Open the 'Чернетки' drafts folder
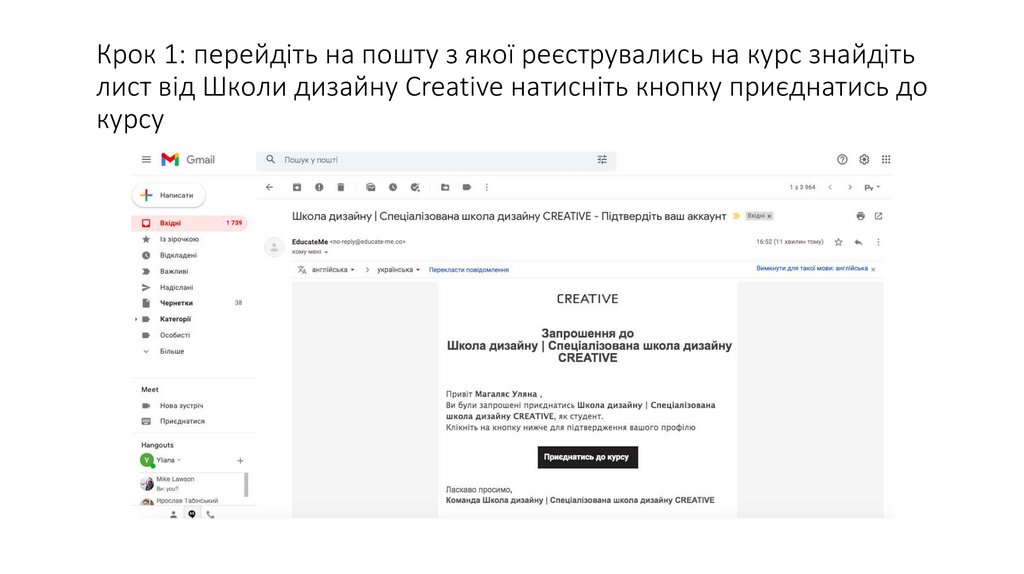This screenshot has height=574, width=1024. coord(176,303)
